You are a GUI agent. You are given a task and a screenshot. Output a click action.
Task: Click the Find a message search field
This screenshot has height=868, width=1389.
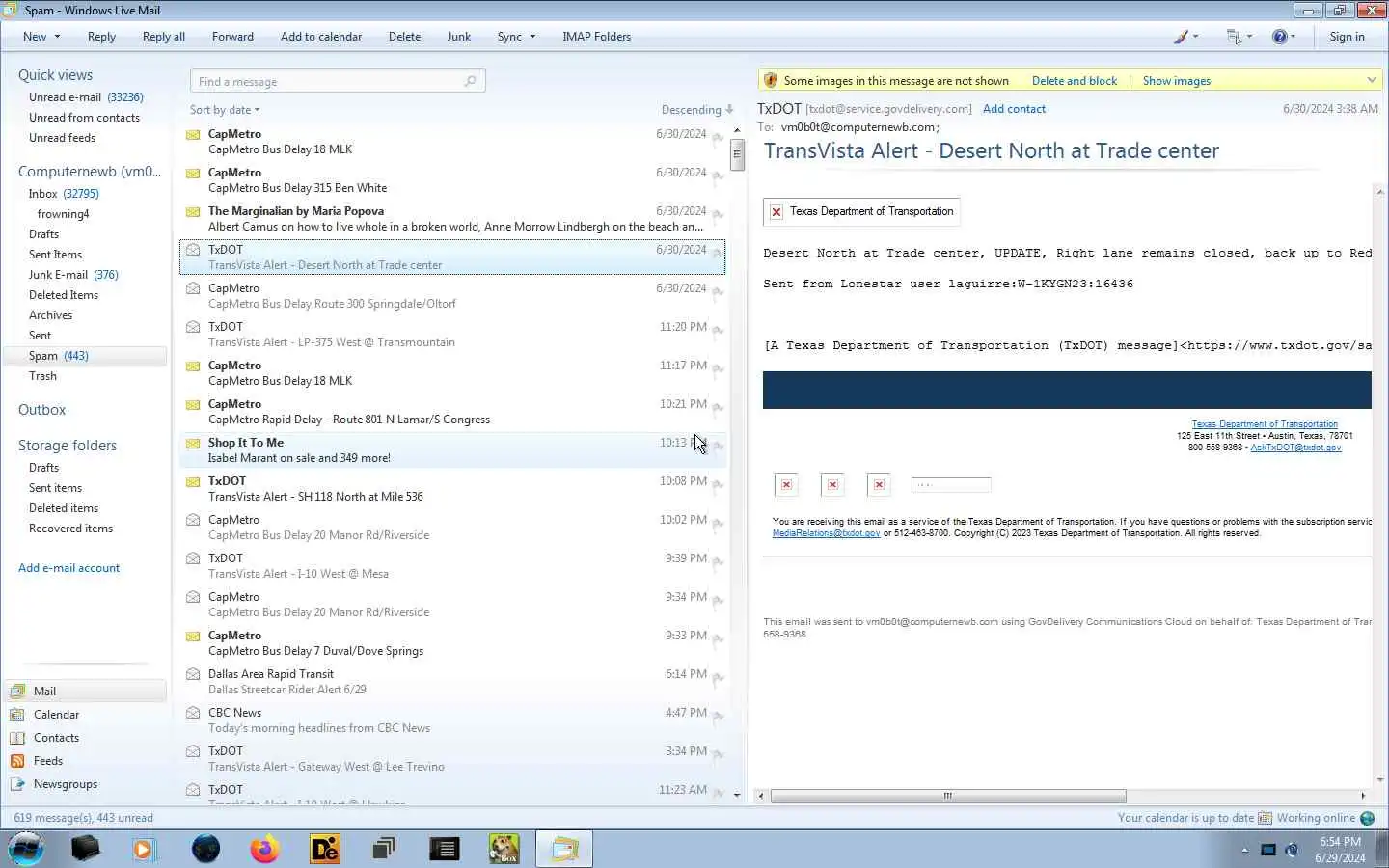click(338, 81)
